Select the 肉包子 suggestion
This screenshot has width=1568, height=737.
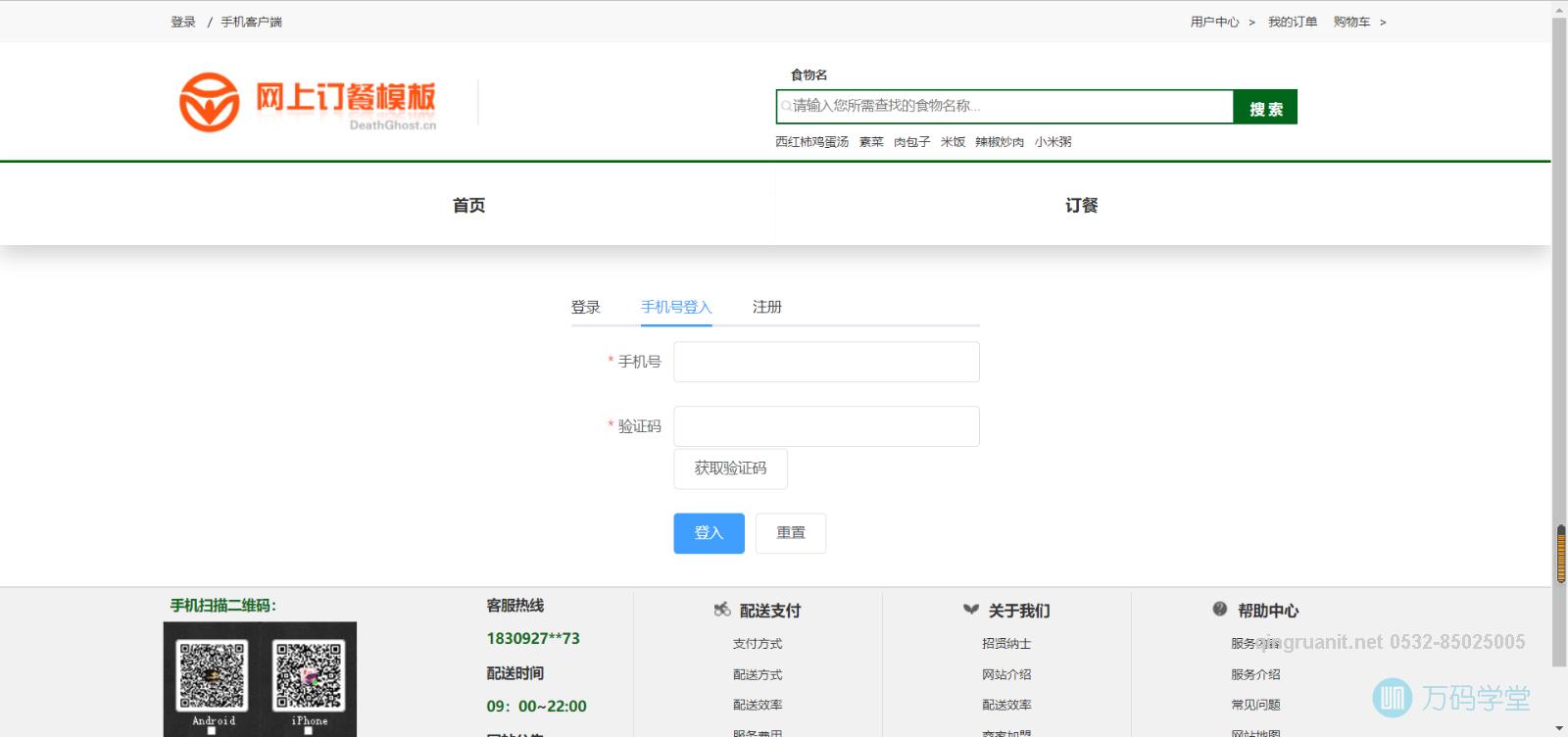pos(911,142)
